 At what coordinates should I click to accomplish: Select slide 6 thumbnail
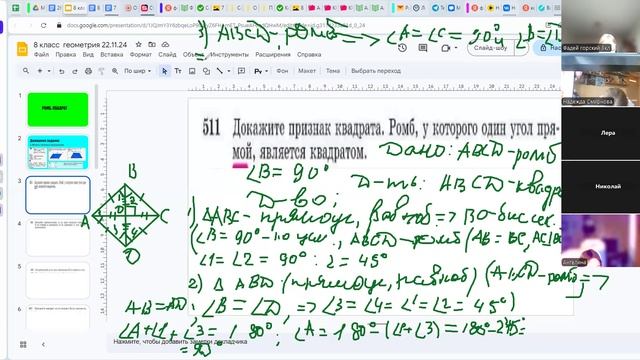pyautogui.click(x=58, y=318)
